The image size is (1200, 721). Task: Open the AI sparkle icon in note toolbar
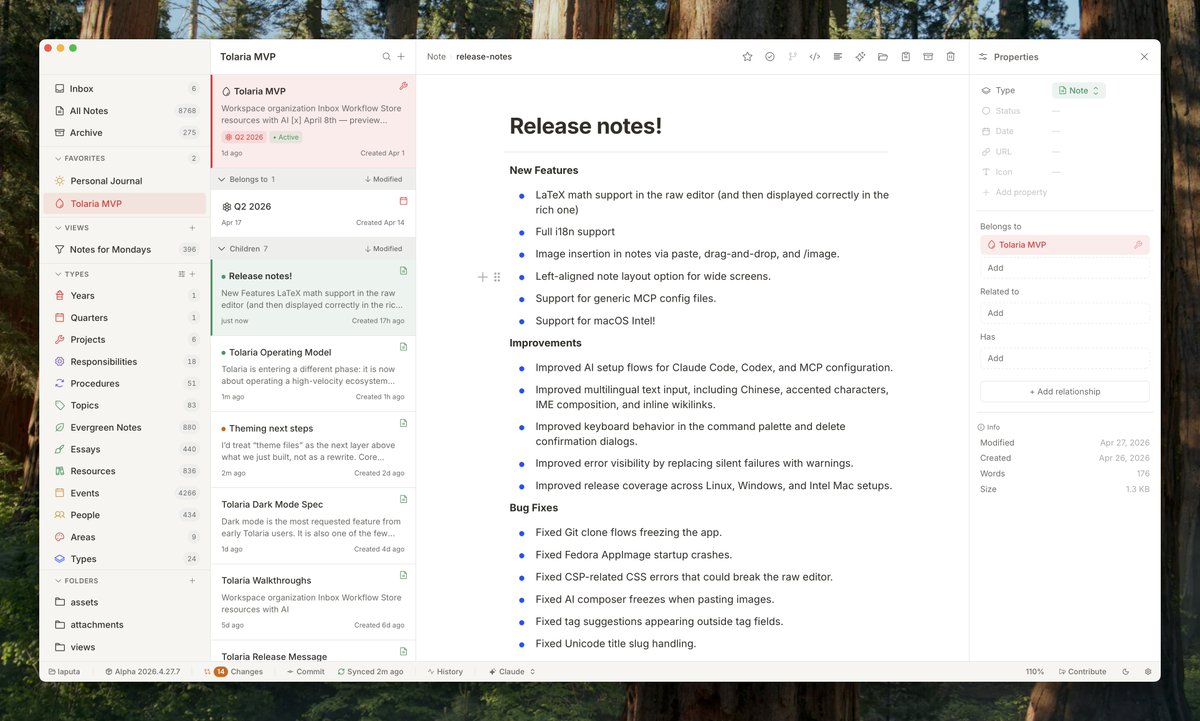point(860,57)
